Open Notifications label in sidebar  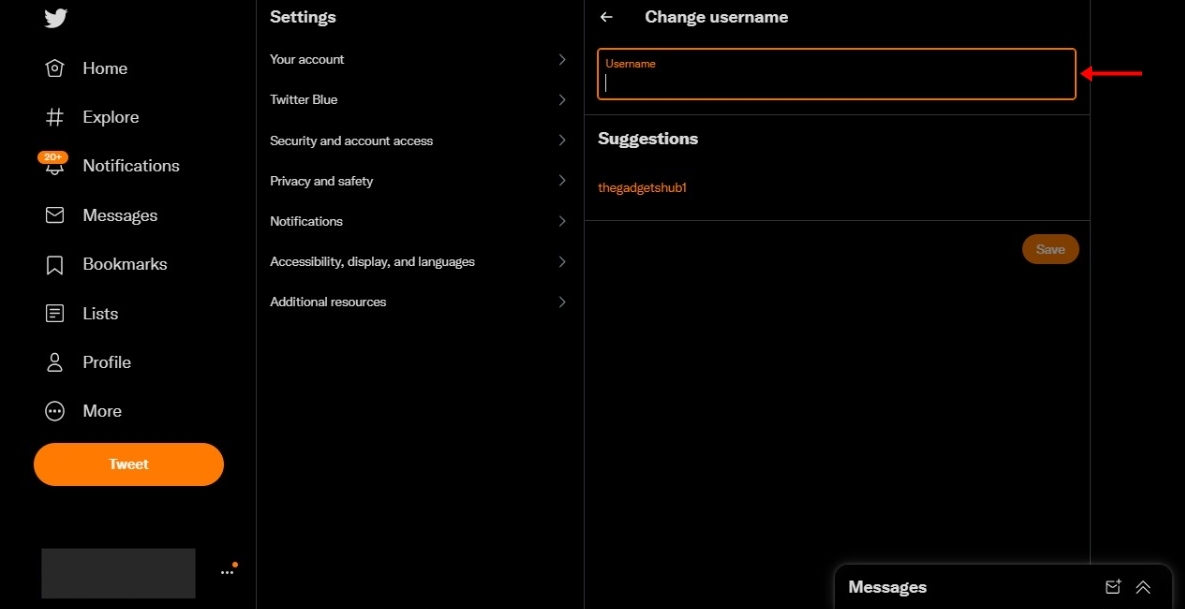[x=131, y=166]
